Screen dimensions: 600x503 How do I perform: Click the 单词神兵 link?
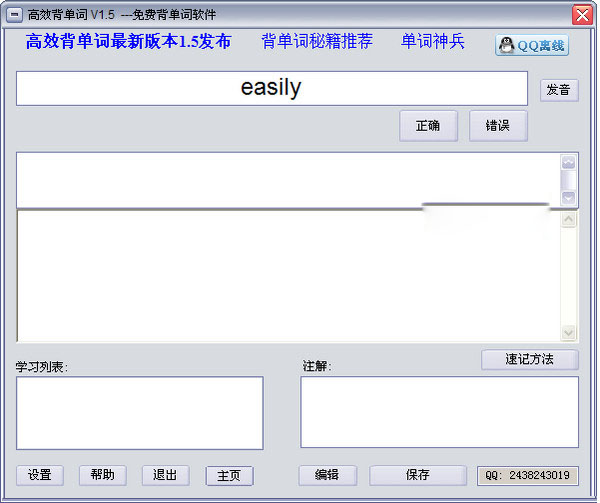[433, 42]
